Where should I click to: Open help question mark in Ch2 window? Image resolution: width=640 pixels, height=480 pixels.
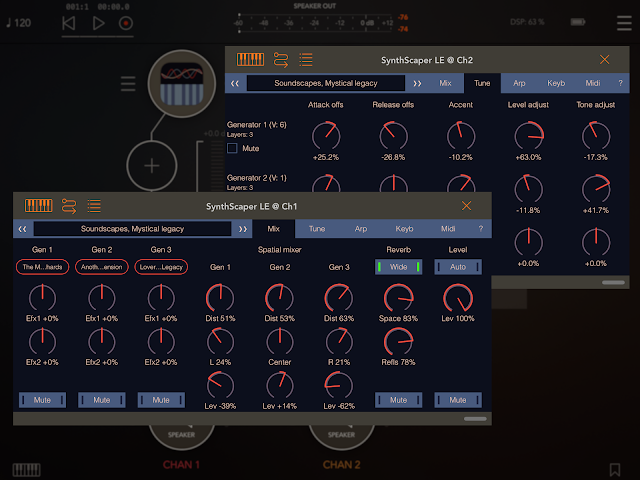click(620, 83)
